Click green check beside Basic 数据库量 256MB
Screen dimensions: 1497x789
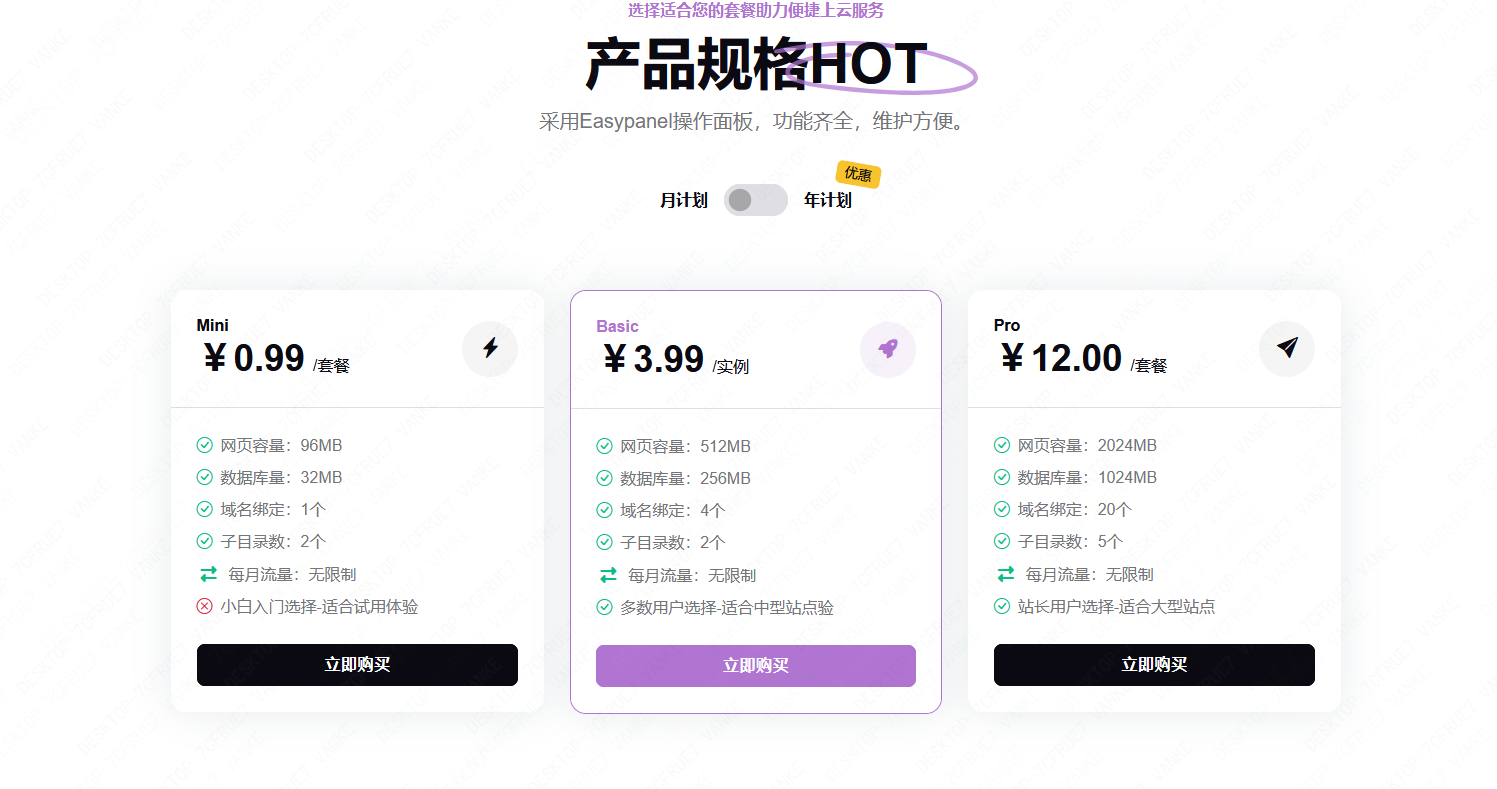coord(604,478)
